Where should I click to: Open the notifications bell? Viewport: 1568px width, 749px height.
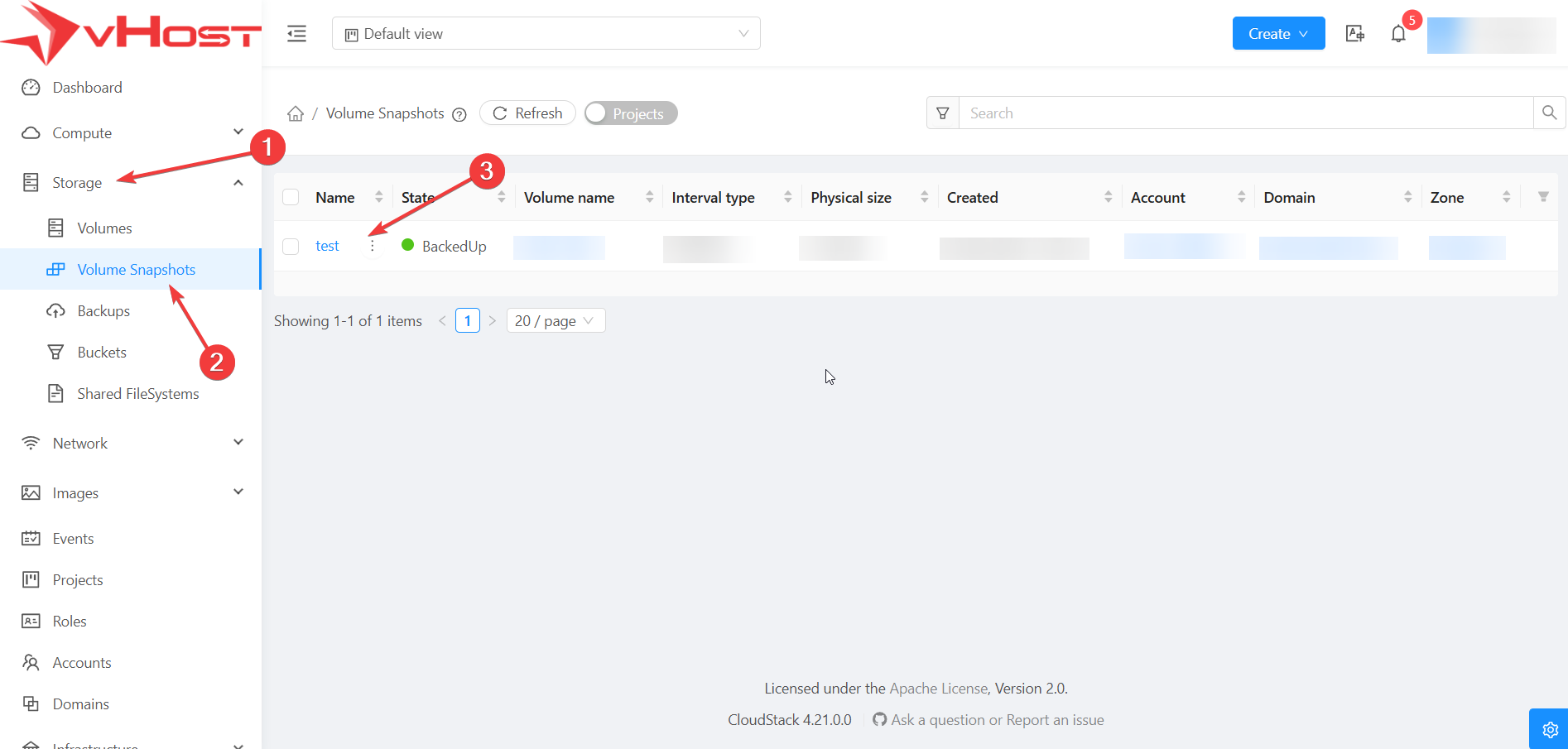click(1398, 34)
